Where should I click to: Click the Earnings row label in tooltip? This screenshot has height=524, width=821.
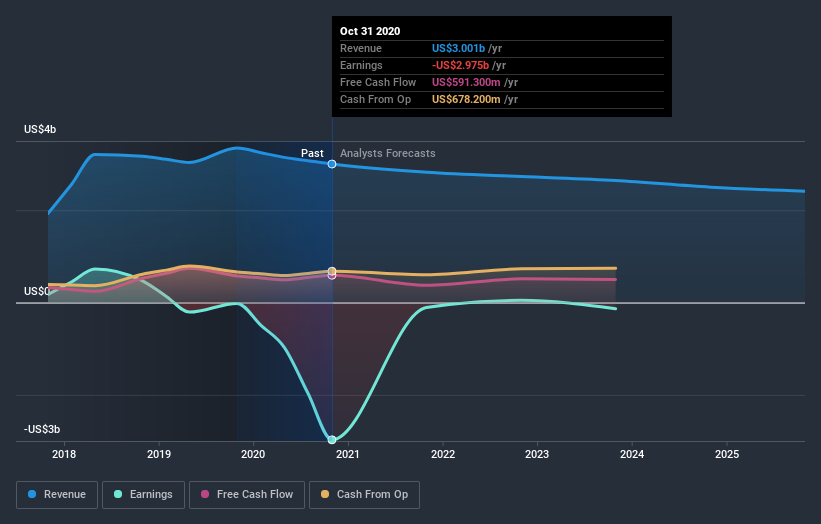[x=361, y=65]
